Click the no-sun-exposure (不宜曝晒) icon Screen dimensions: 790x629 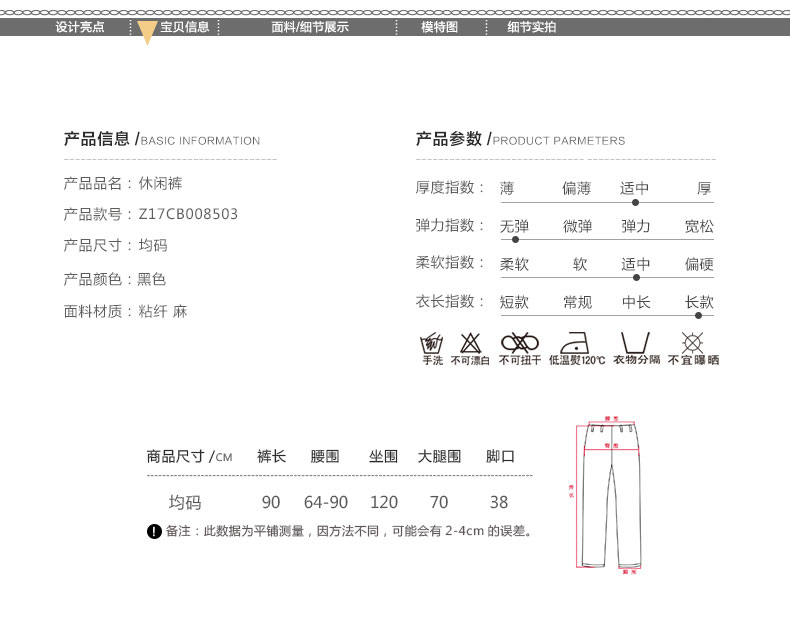click(692, 342)
